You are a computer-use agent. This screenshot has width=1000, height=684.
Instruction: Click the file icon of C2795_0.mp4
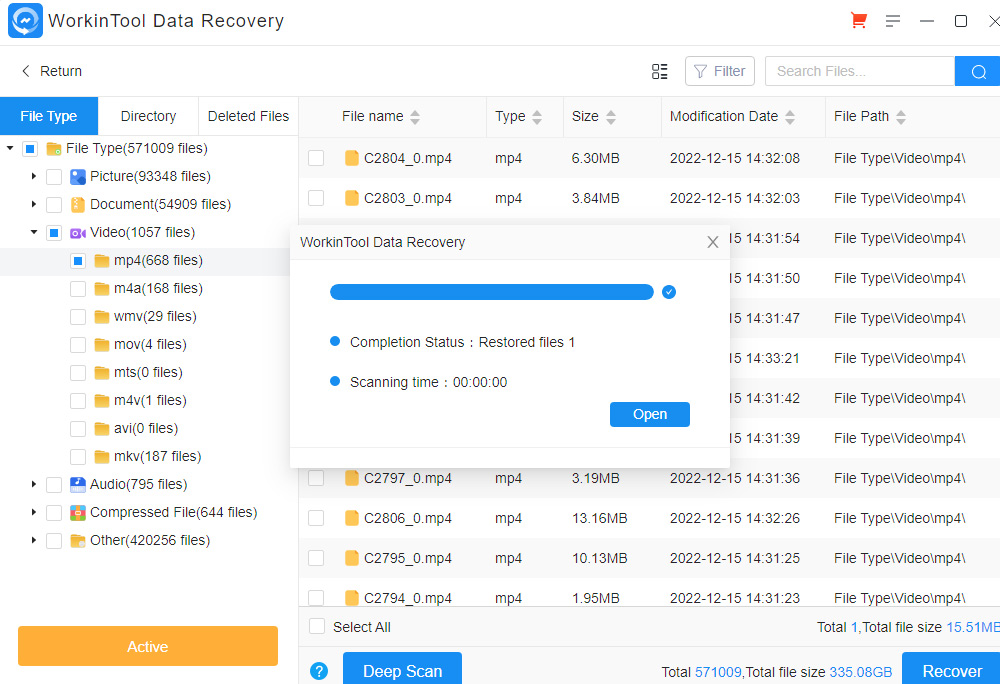click(x=351, y=558)
